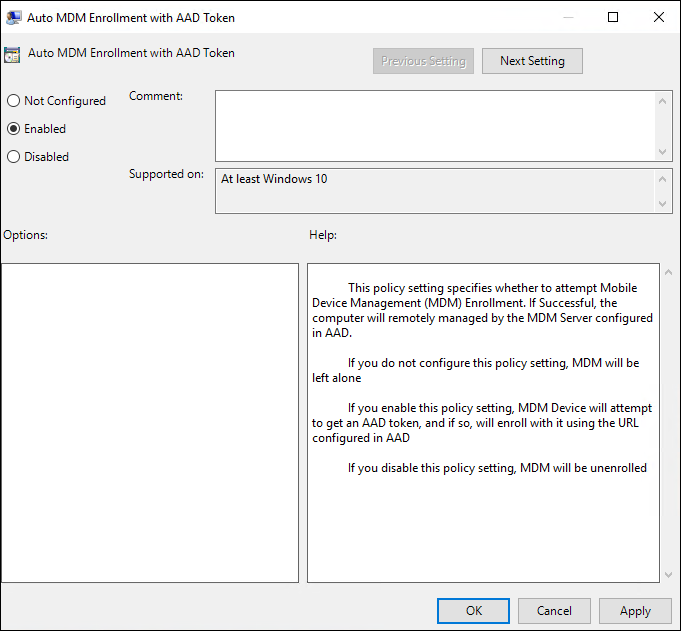Select the Not Configured radio option
This screenshot has height=631, width=681.
tap(13, 101)
